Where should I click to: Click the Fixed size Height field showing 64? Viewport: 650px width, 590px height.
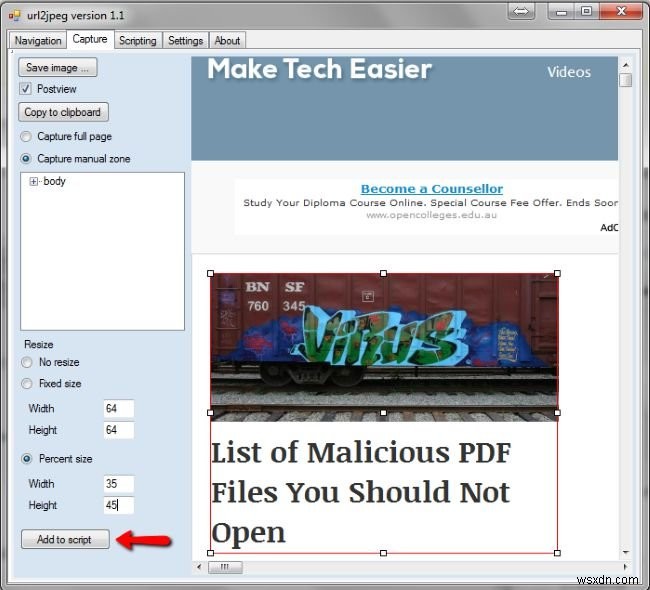[x=119, y=430]
